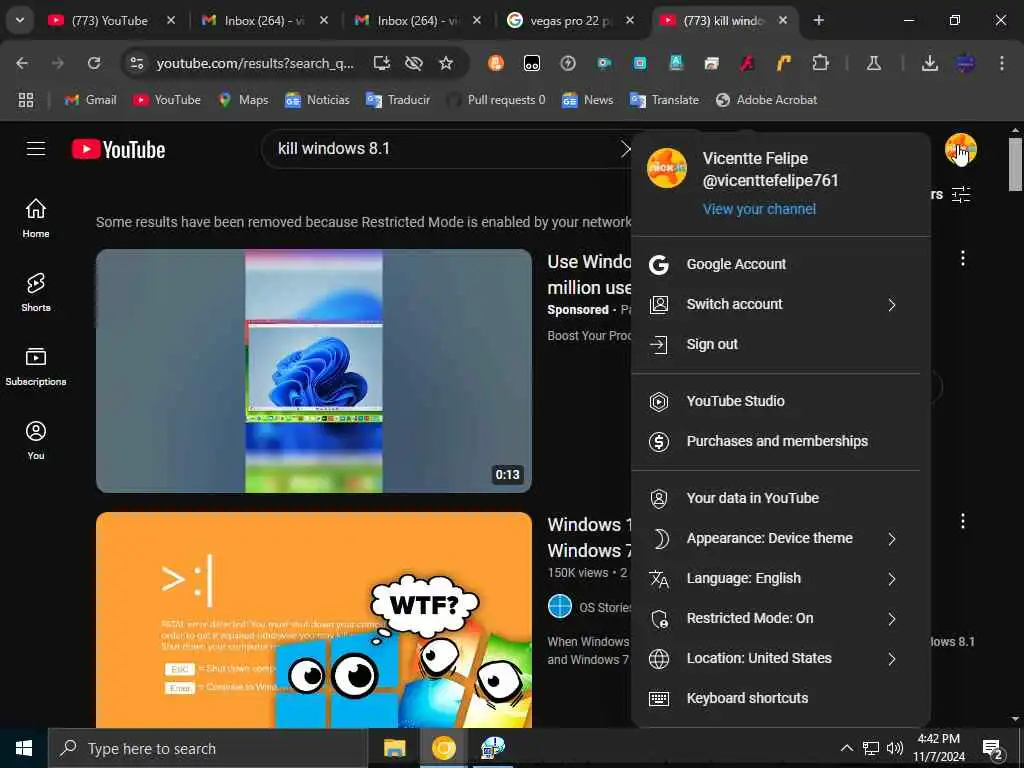The height and width of the screenshot is (768, 1024).
Task: Open Keyboard shortcuts entry
Action: tap(776, 698)
